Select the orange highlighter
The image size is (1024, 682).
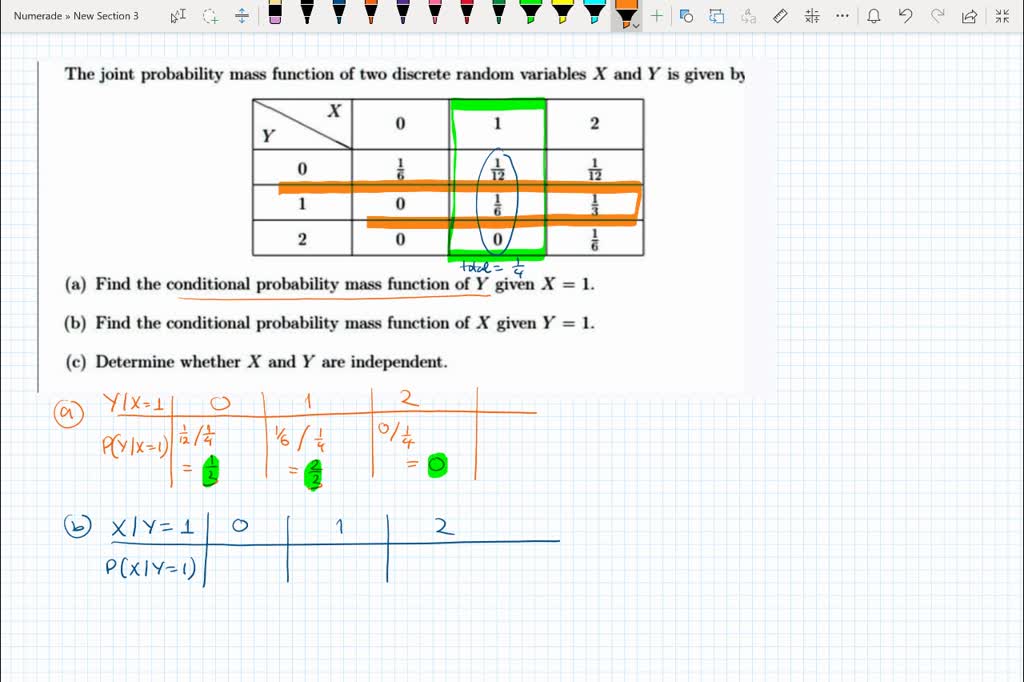[625, 13]
